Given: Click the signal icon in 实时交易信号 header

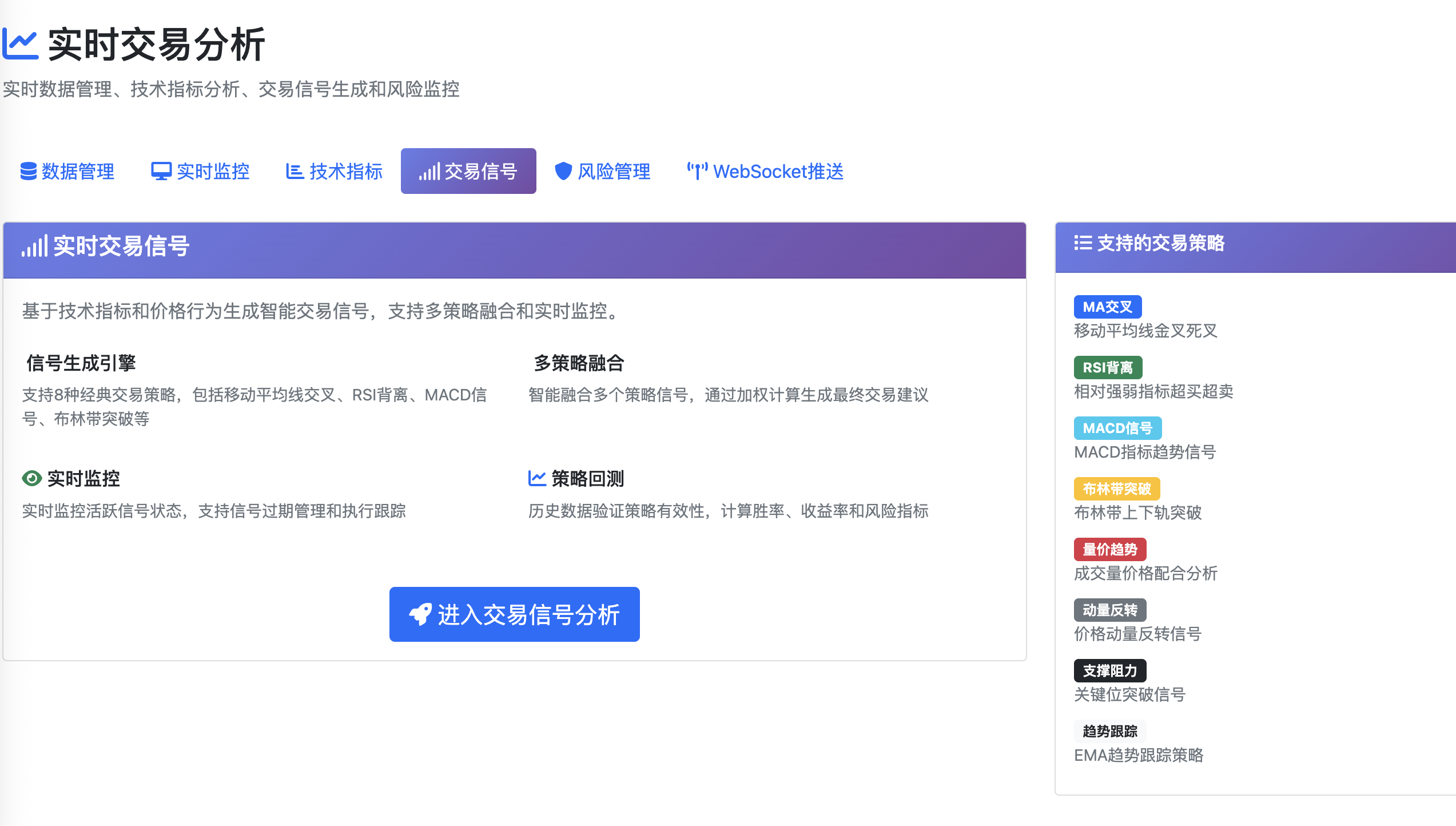Looking at the screenshot, I should pyautogui.click(x=34, y=247).
